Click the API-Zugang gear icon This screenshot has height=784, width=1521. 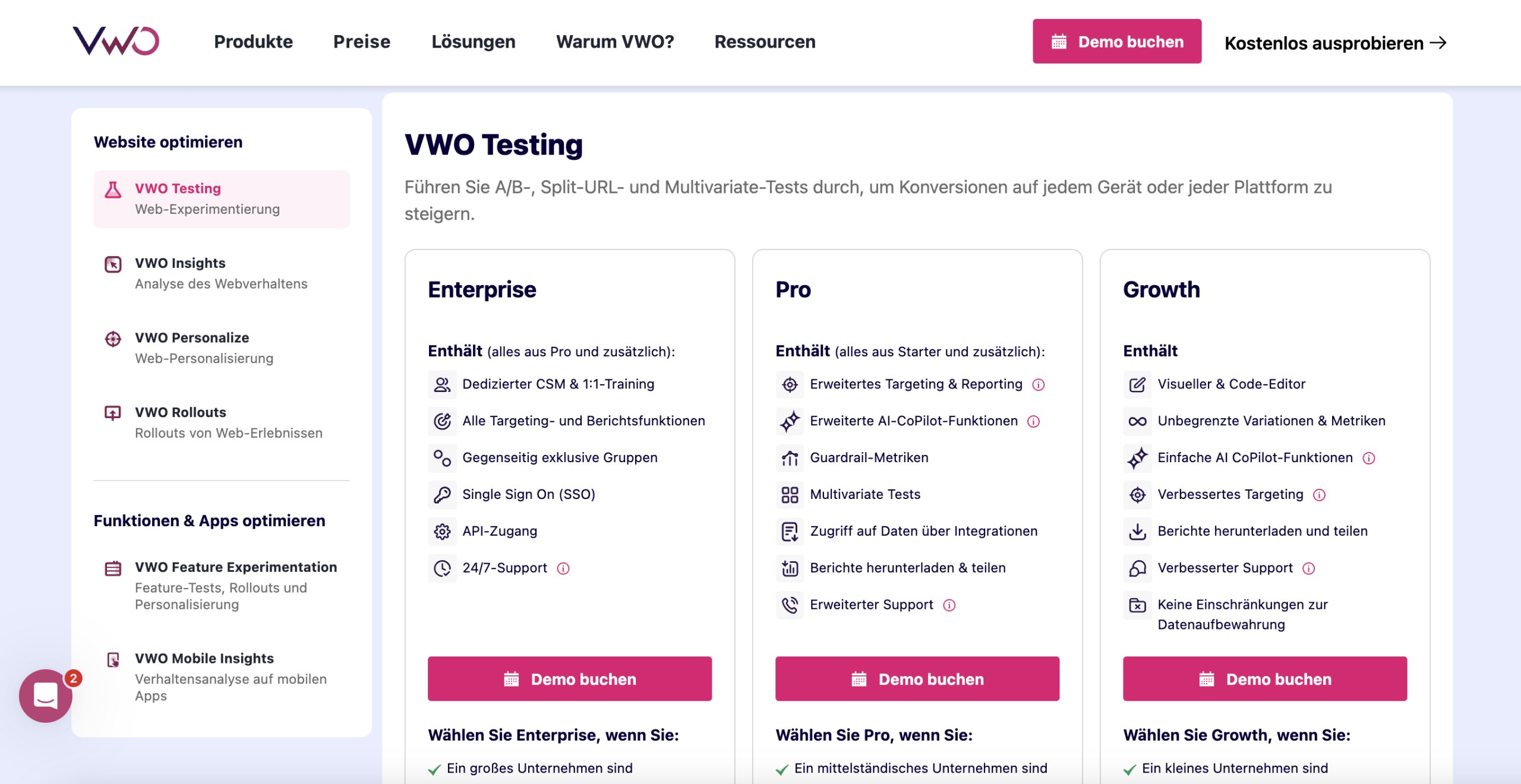pyautogui.click(x=442, y=531)
